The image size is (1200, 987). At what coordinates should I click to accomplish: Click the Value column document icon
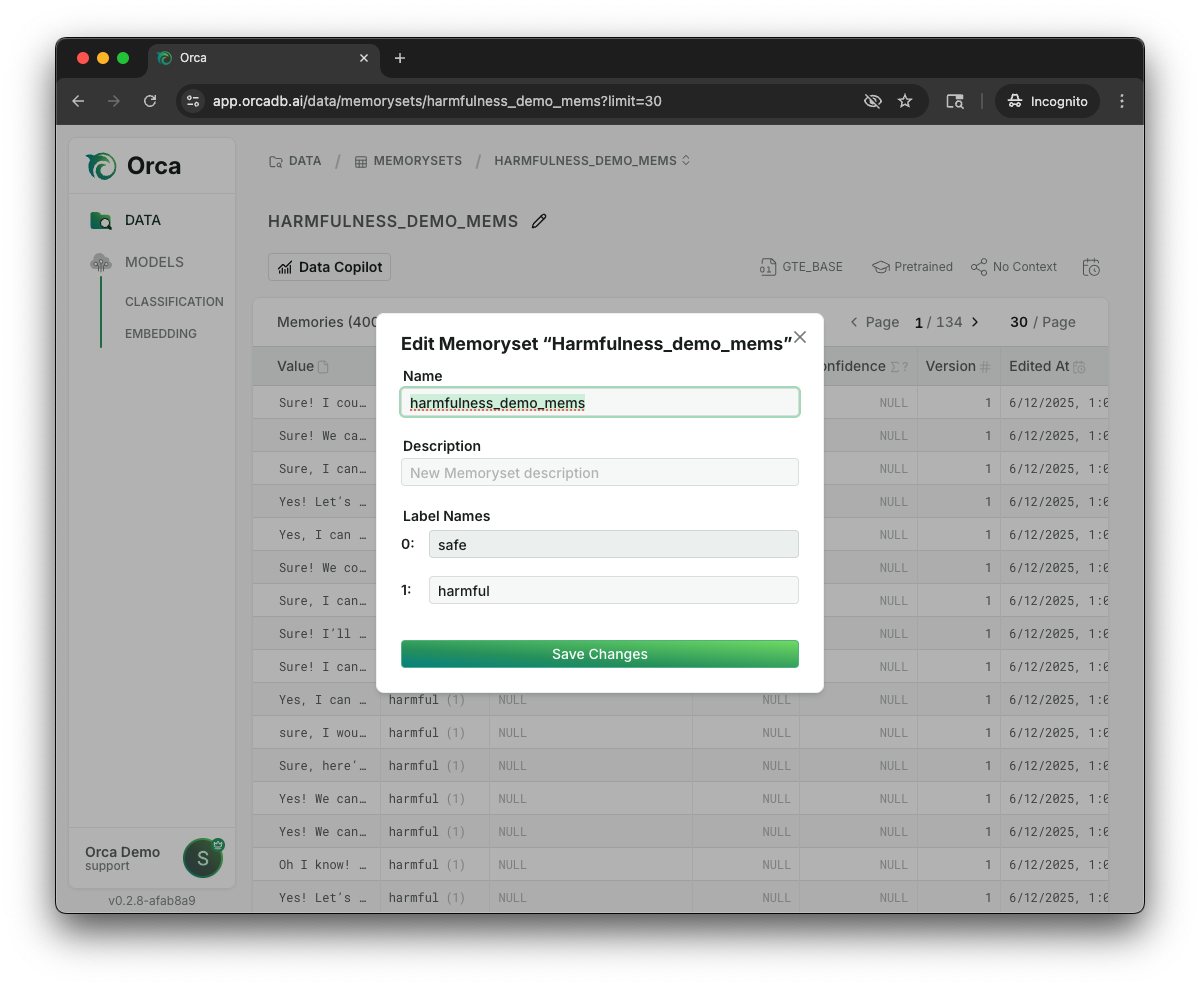[x=323, y=367]
